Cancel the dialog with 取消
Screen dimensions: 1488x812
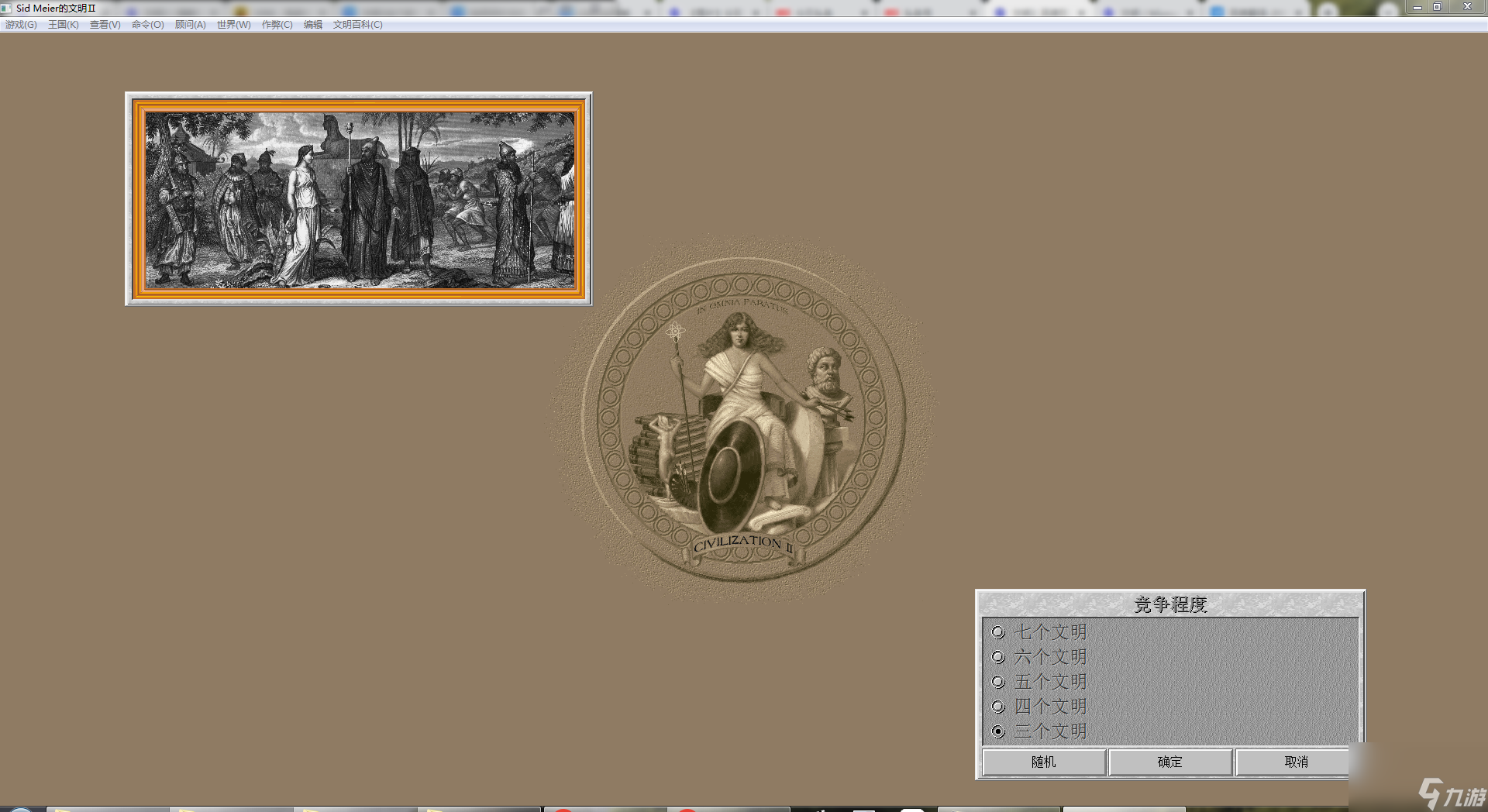point(1297,762)
